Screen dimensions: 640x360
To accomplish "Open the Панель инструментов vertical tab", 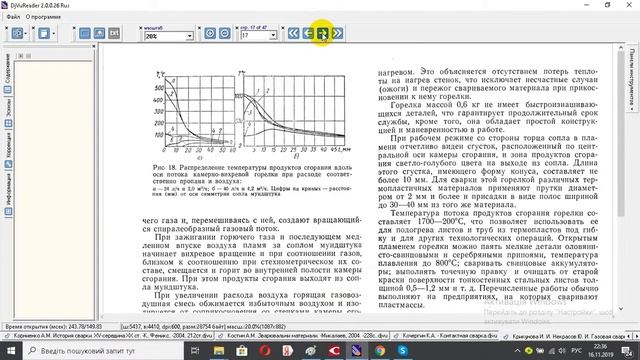I will tap(632, 79).
